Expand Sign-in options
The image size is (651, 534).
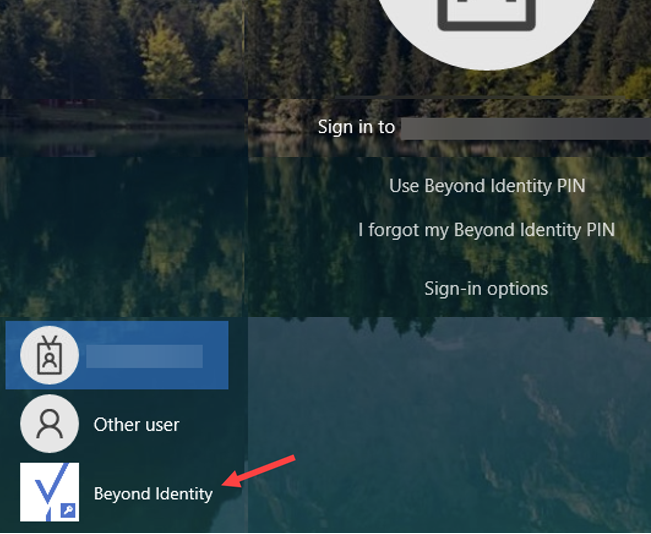point(486,289)
